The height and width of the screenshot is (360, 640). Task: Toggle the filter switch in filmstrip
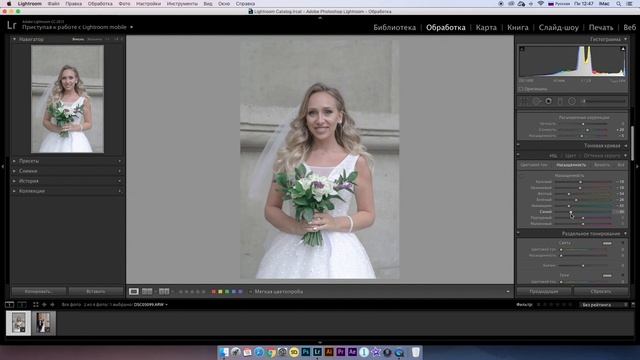coord(633,304)
